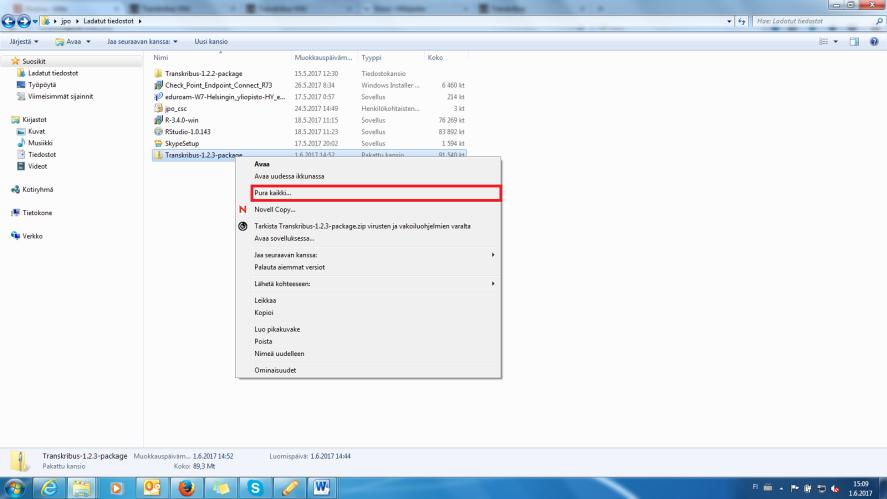Click the Back navigation arrow button
Image resolution: width=887 pixels, height=499 pixels.
click(x=8, y=21)
